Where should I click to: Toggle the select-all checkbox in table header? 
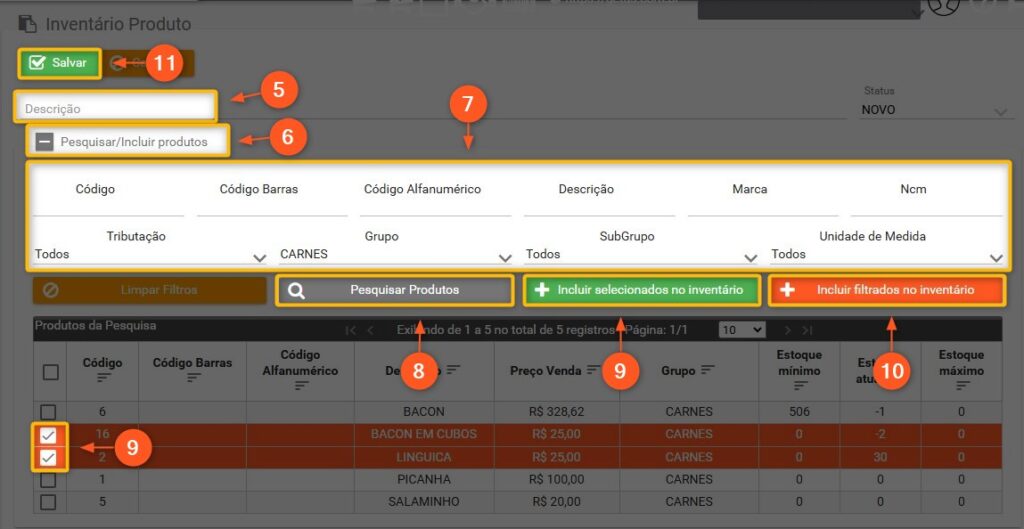pos(50,372)
